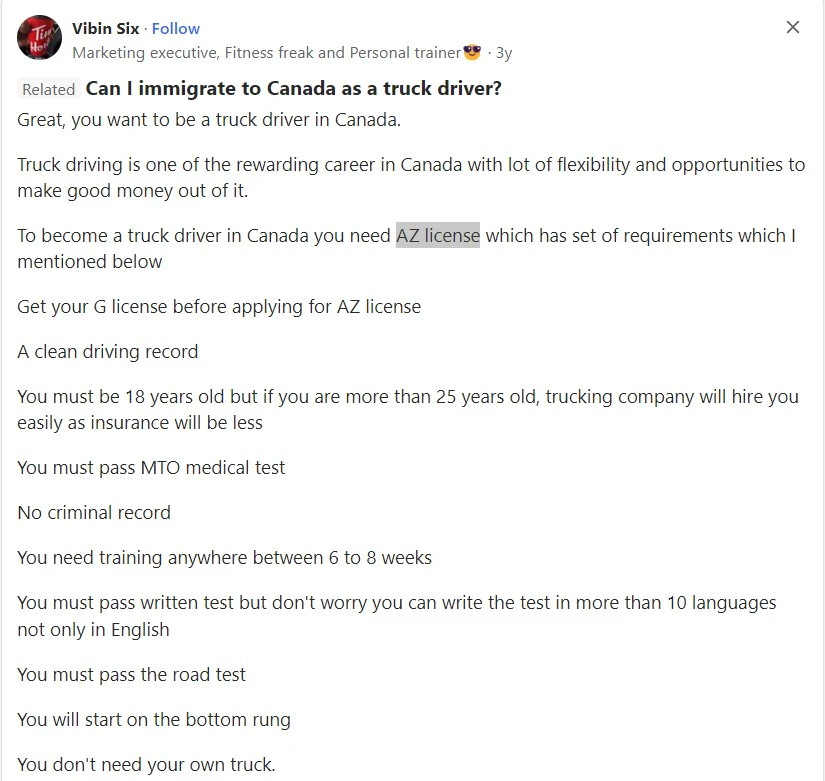Click the Get your G license line
Viewport: 825px width, 781px height.
pos(219,307)
